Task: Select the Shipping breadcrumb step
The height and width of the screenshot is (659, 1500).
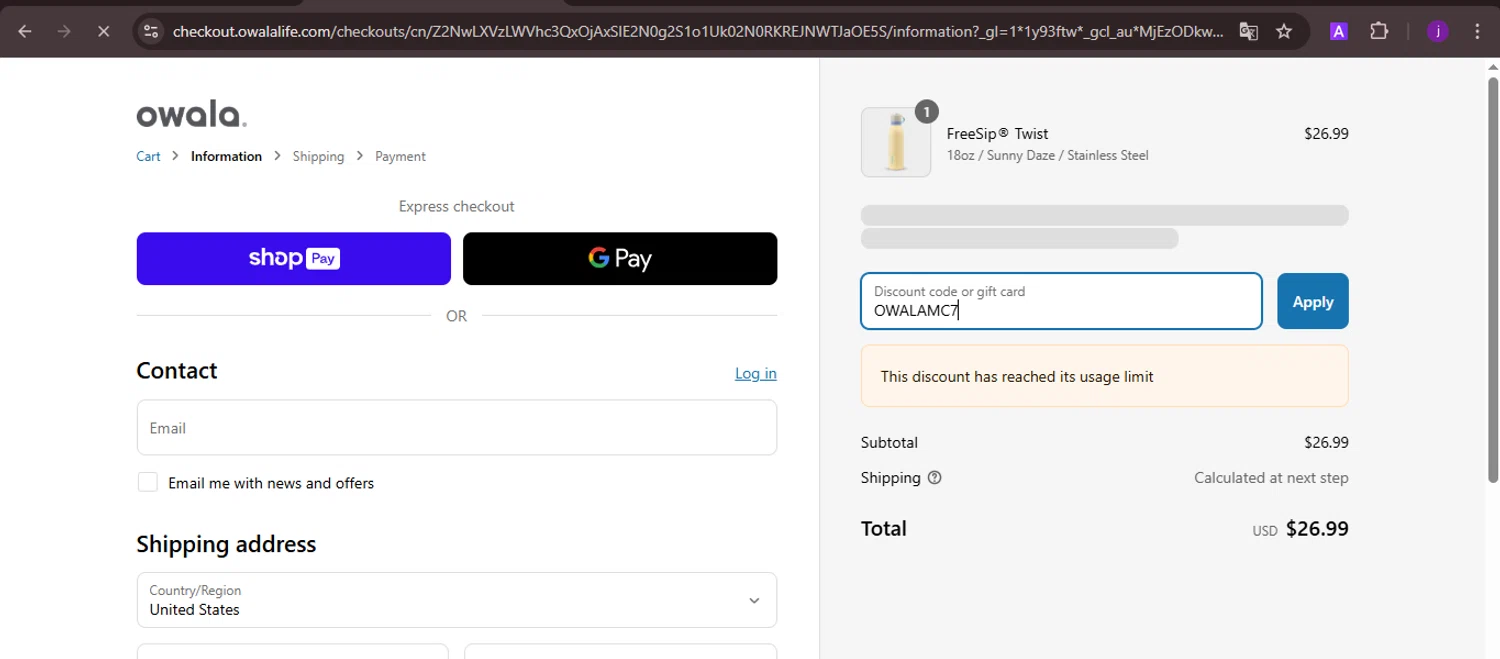Action: 318,156
